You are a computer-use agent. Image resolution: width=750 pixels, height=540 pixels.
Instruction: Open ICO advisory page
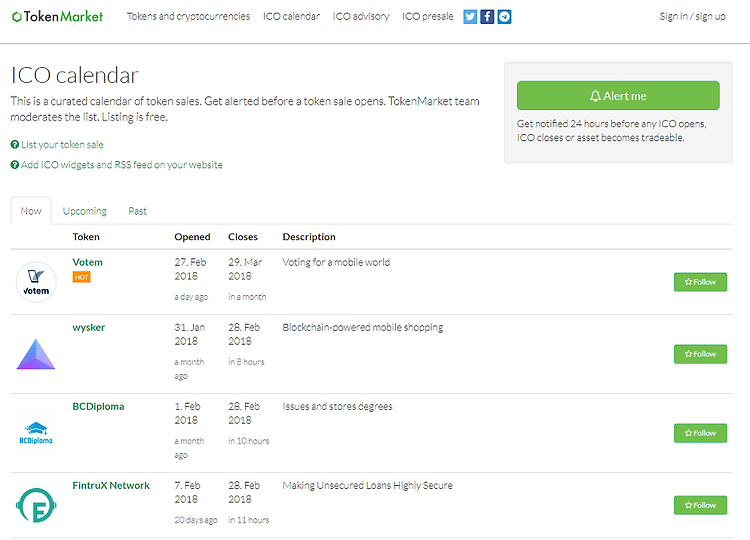coord(361,16)
